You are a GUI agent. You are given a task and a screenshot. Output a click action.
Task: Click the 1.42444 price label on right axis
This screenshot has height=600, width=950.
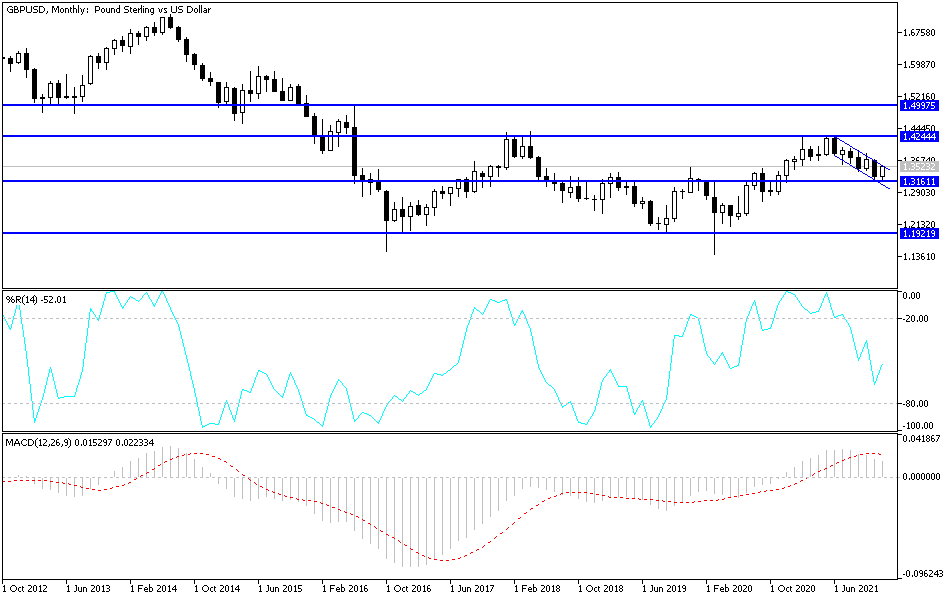(918, 135)
